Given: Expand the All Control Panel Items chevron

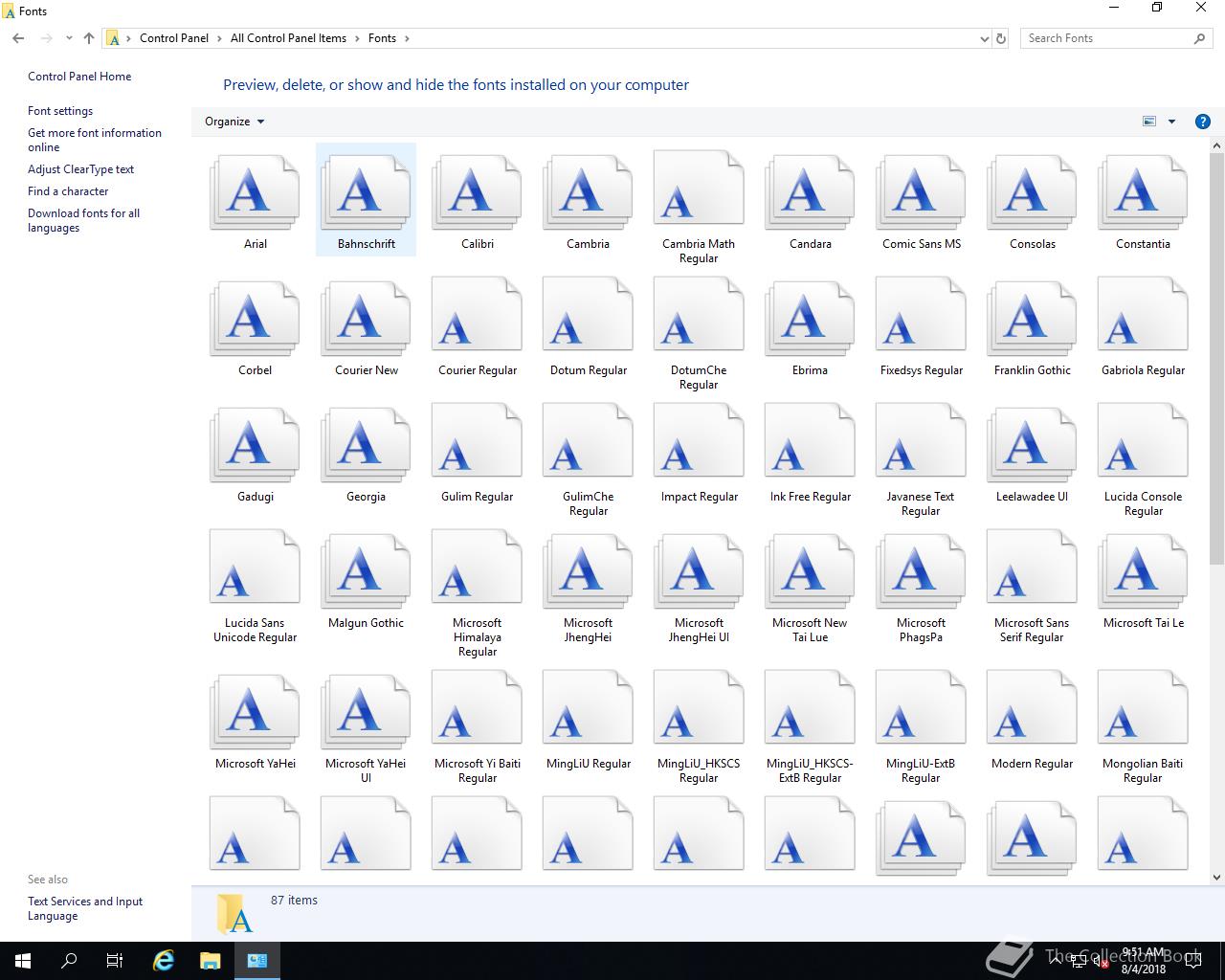Looking at the screenshot, I should 357,38.
